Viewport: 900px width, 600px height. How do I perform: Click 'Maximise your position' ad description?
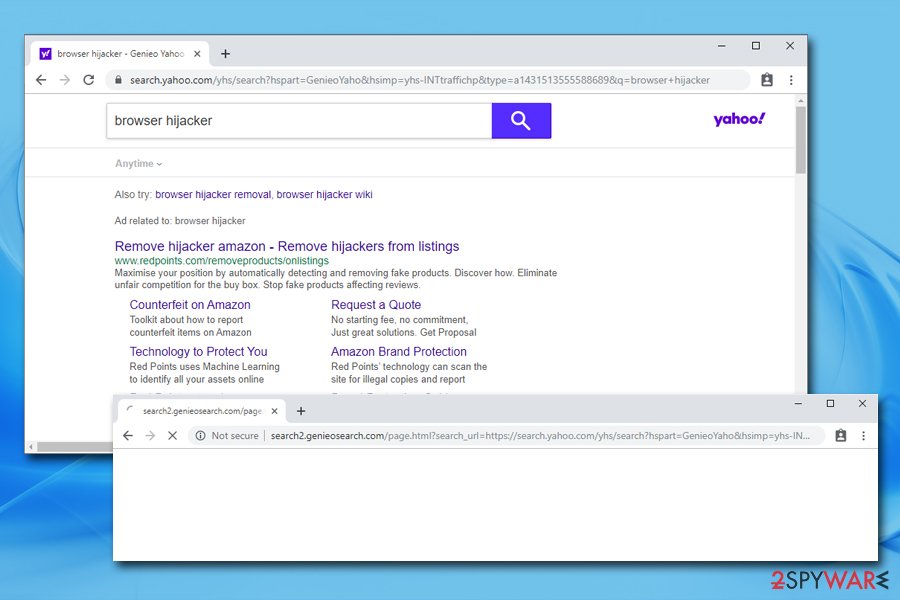pyautogui.click(x=335, y=279)
